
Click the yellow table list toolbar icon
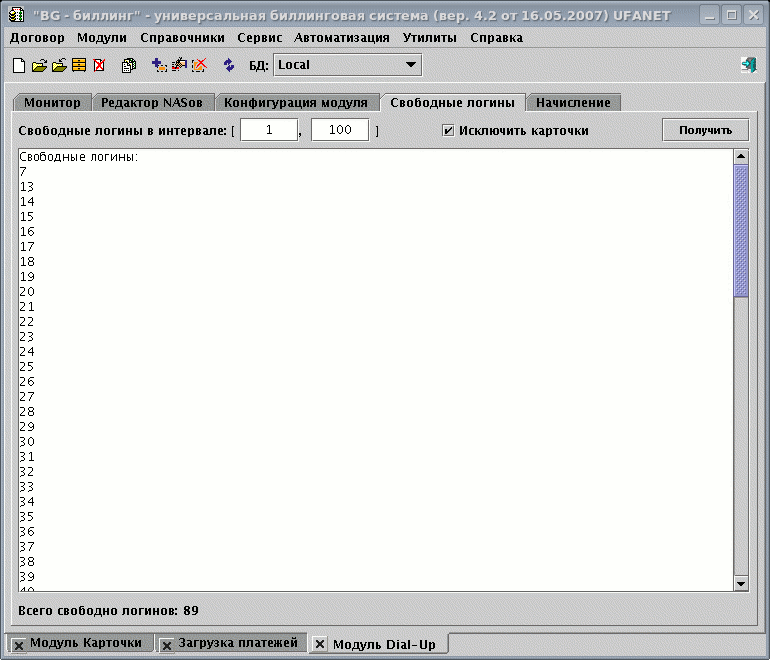(79, 66)
